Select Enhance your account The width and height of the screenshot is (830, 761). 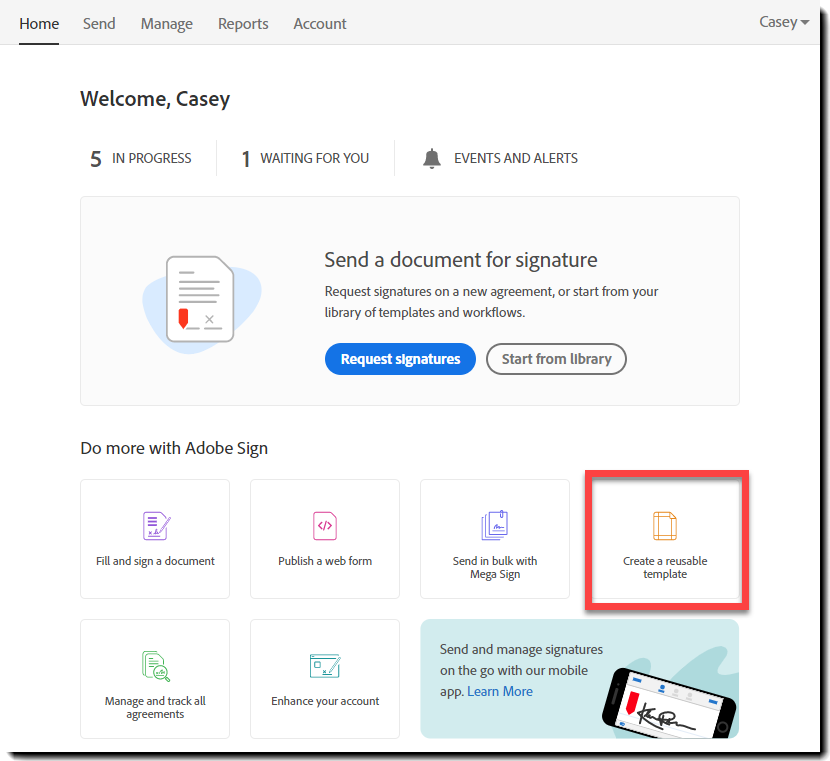click(x=324, y=679)
